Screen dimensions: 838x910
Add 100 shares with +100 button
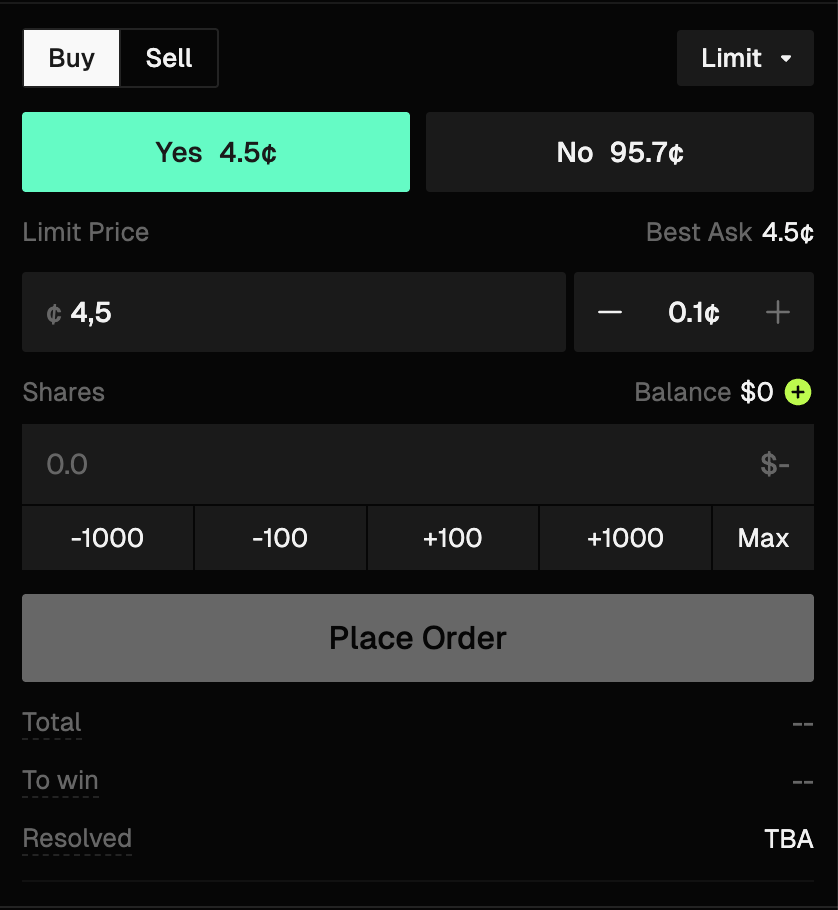pos(452,538)
